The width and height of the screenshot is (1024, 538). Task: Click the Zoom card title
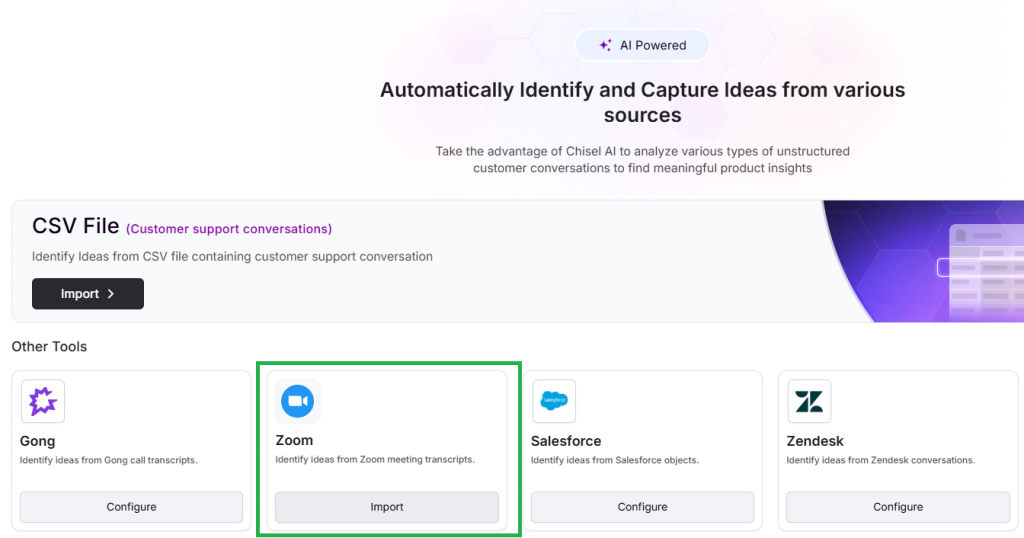pos(294,440)
